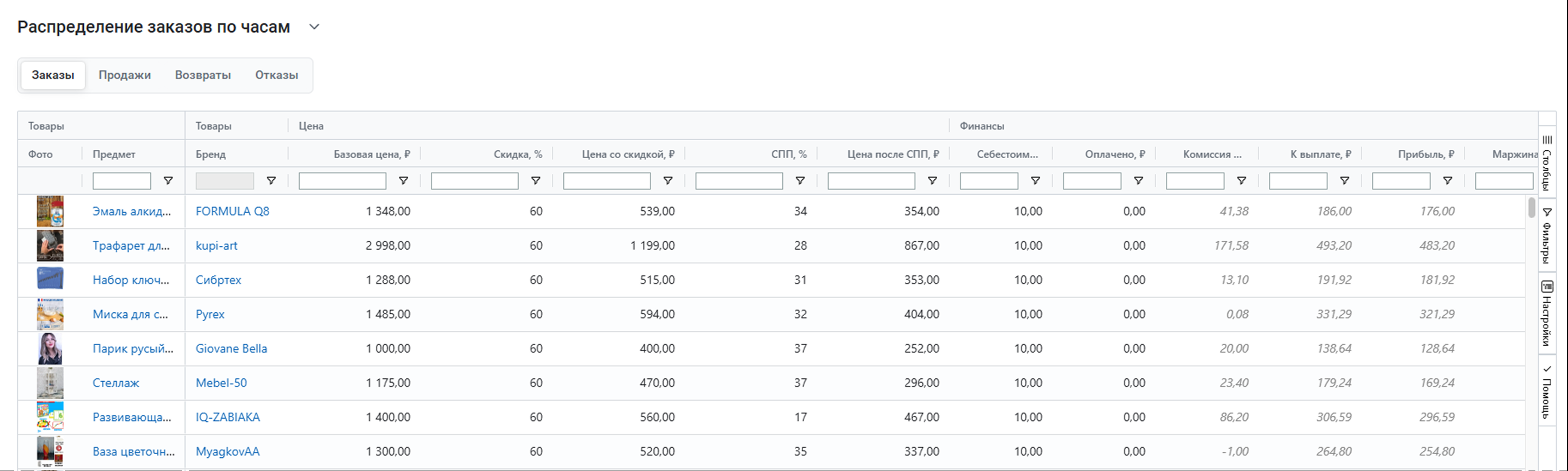Image resolution: width=1568 pixels, height=471 pixels.
Task: Click filter icon for Предмет column
Action: point(168,181)
